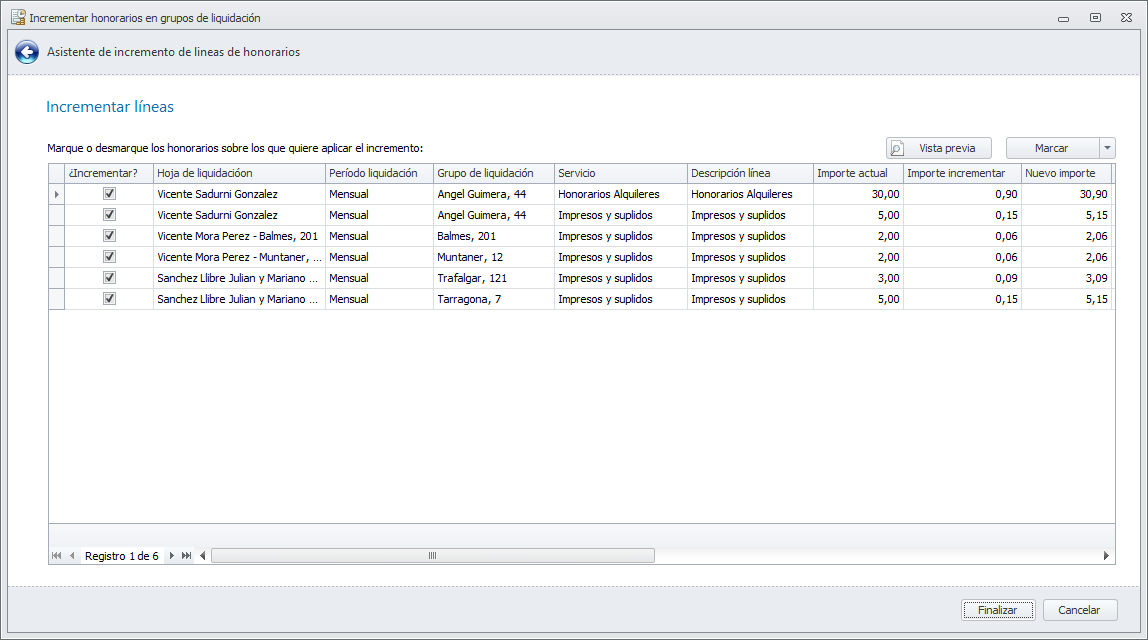1148x640 pixels.
Task: Toggle checkbox for Trafalgar, 121 row
Action: [x=109, y=278]
